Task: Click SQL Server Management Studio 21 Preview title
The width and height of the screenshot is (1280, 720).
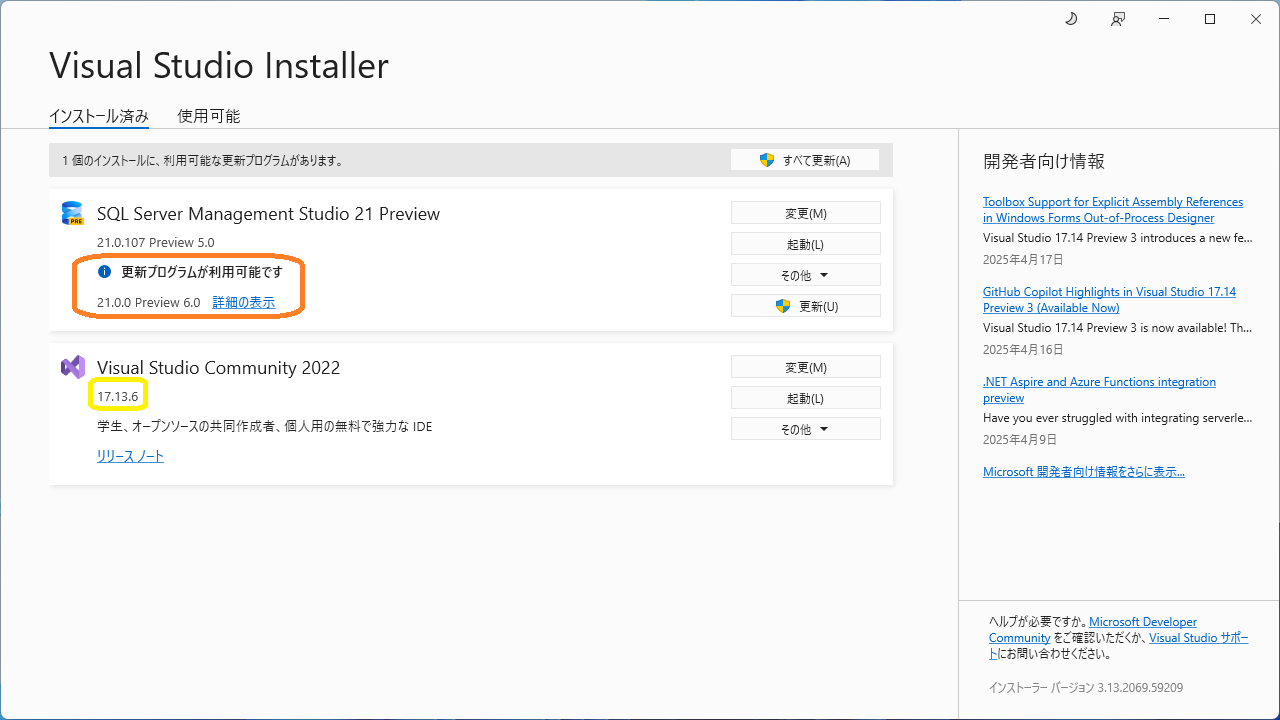Action: click(x=268, y=214)
